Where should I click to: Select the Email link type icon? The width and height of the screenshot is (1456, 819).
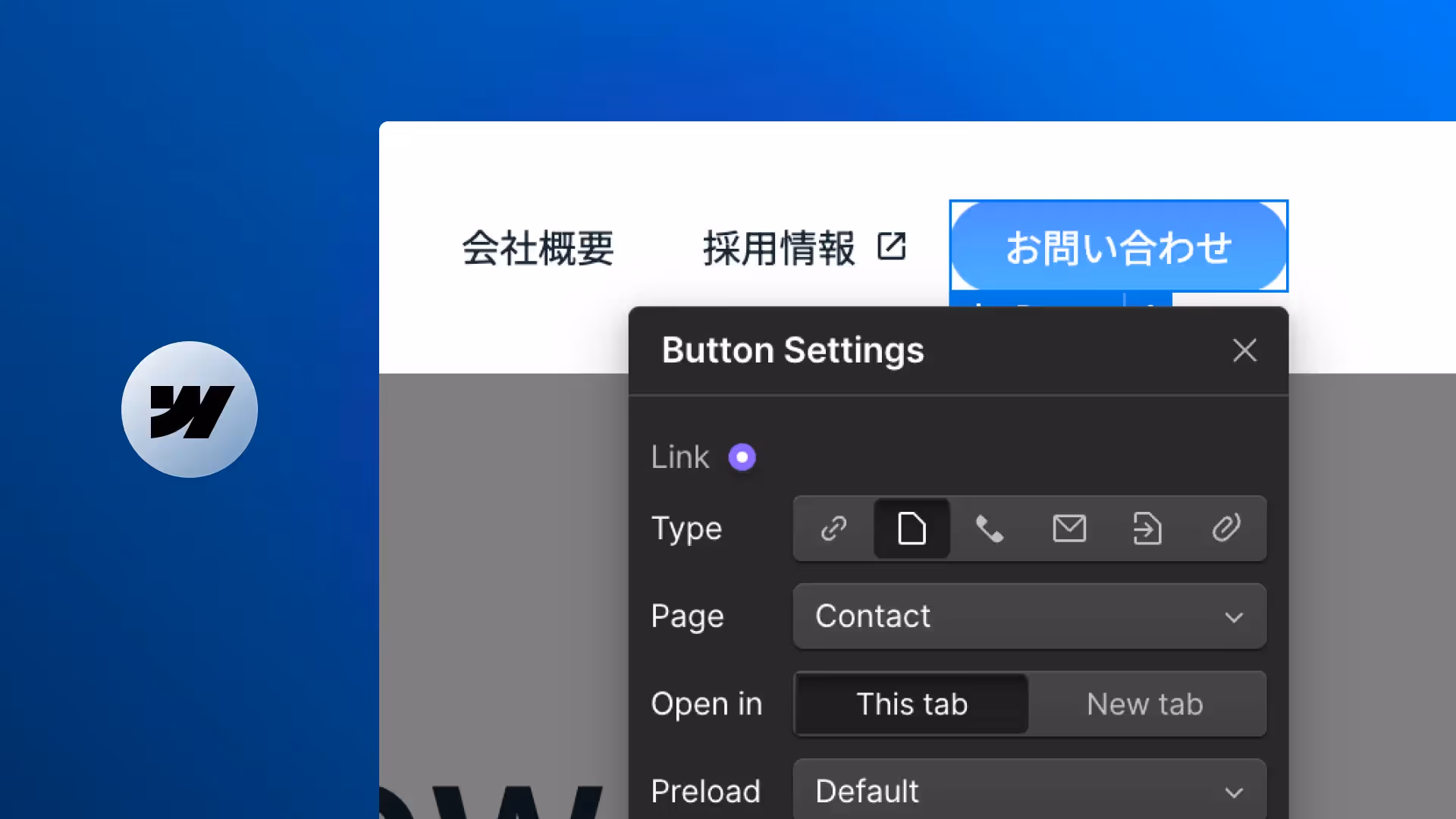point(1069,529)
